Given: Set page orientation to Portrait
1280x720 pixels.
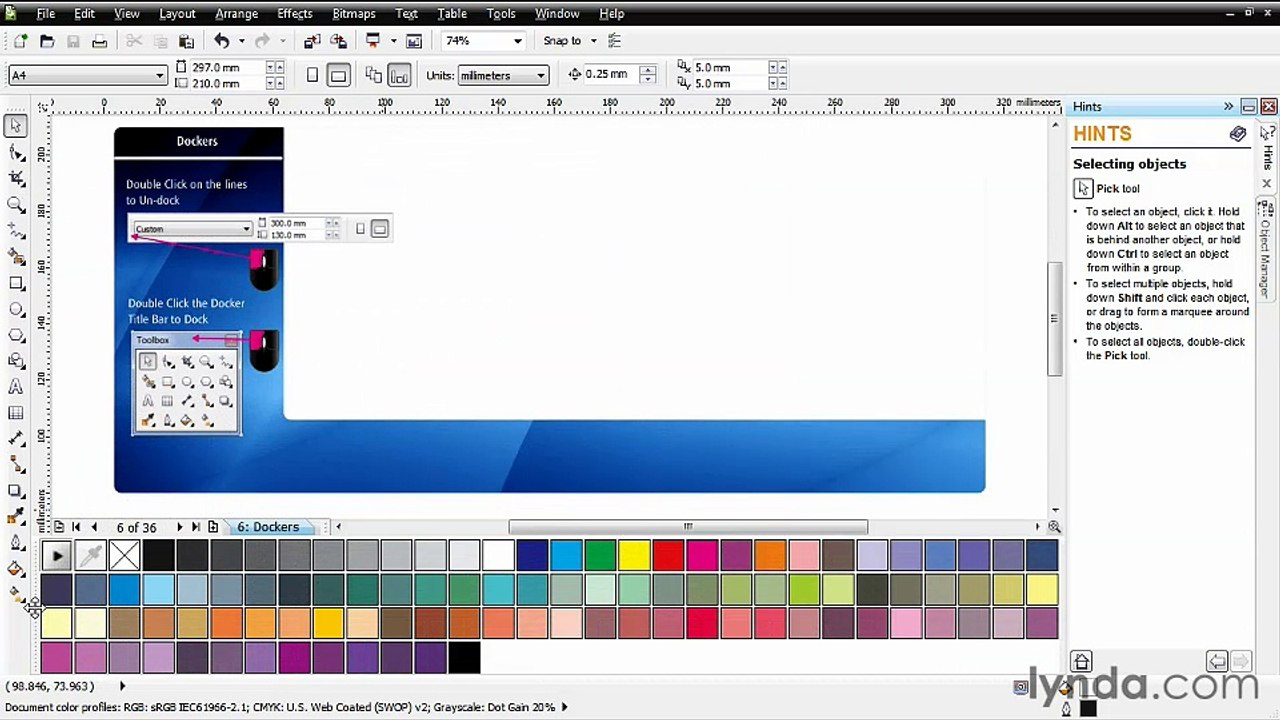Looking at the screenshot, I should click(312, 75).
